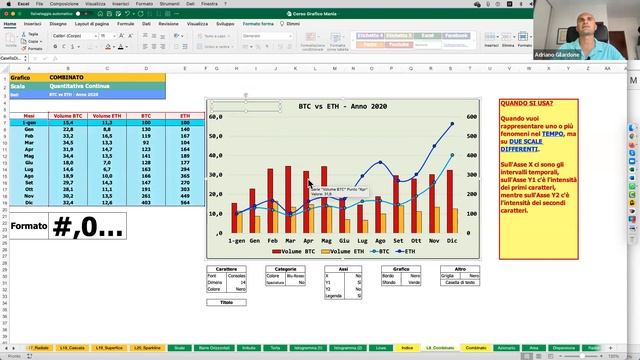Click the Formatta come tabella icon
Screen dimensions: 640x360
[x=336, y=38]
